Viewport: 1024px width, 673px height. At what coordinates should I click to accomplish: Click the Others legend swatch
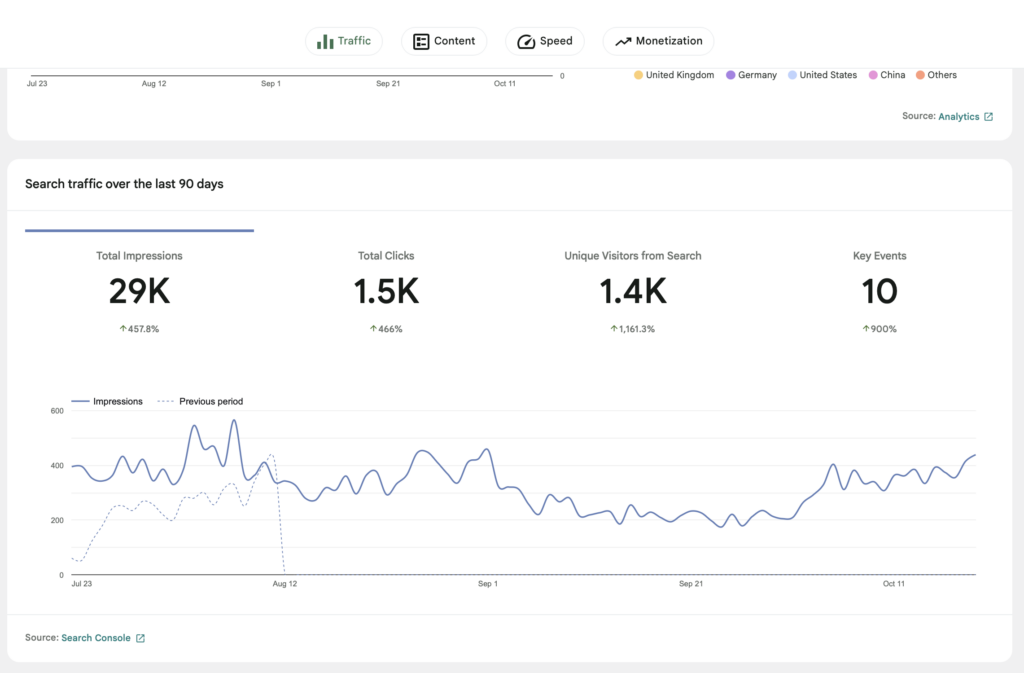click(x=920, y=75)
